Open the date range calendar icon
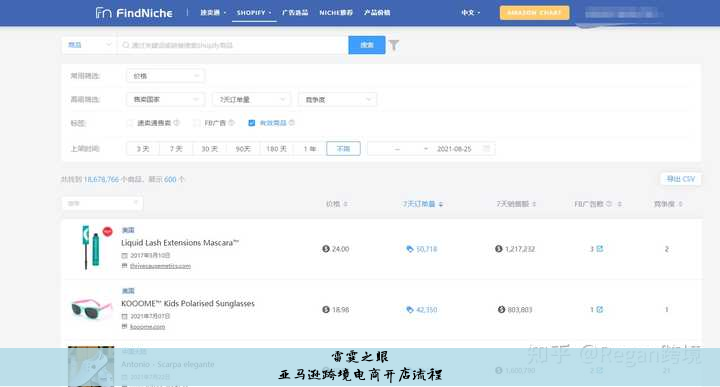The height and width of the screenshot is (387, 720). (486, 149)
